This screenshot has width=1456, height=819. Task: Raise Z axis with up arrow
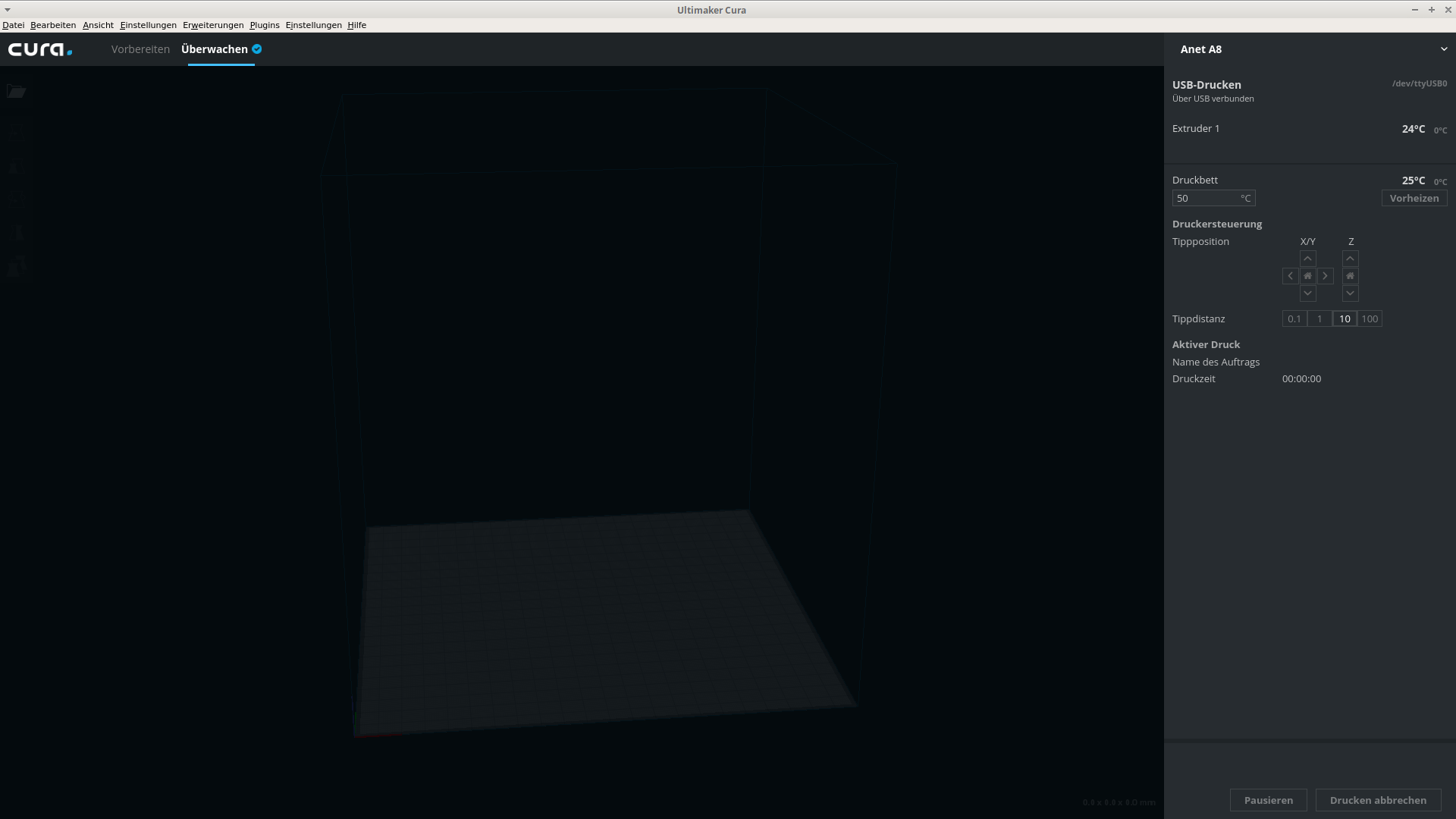[x=1350, y=259]
